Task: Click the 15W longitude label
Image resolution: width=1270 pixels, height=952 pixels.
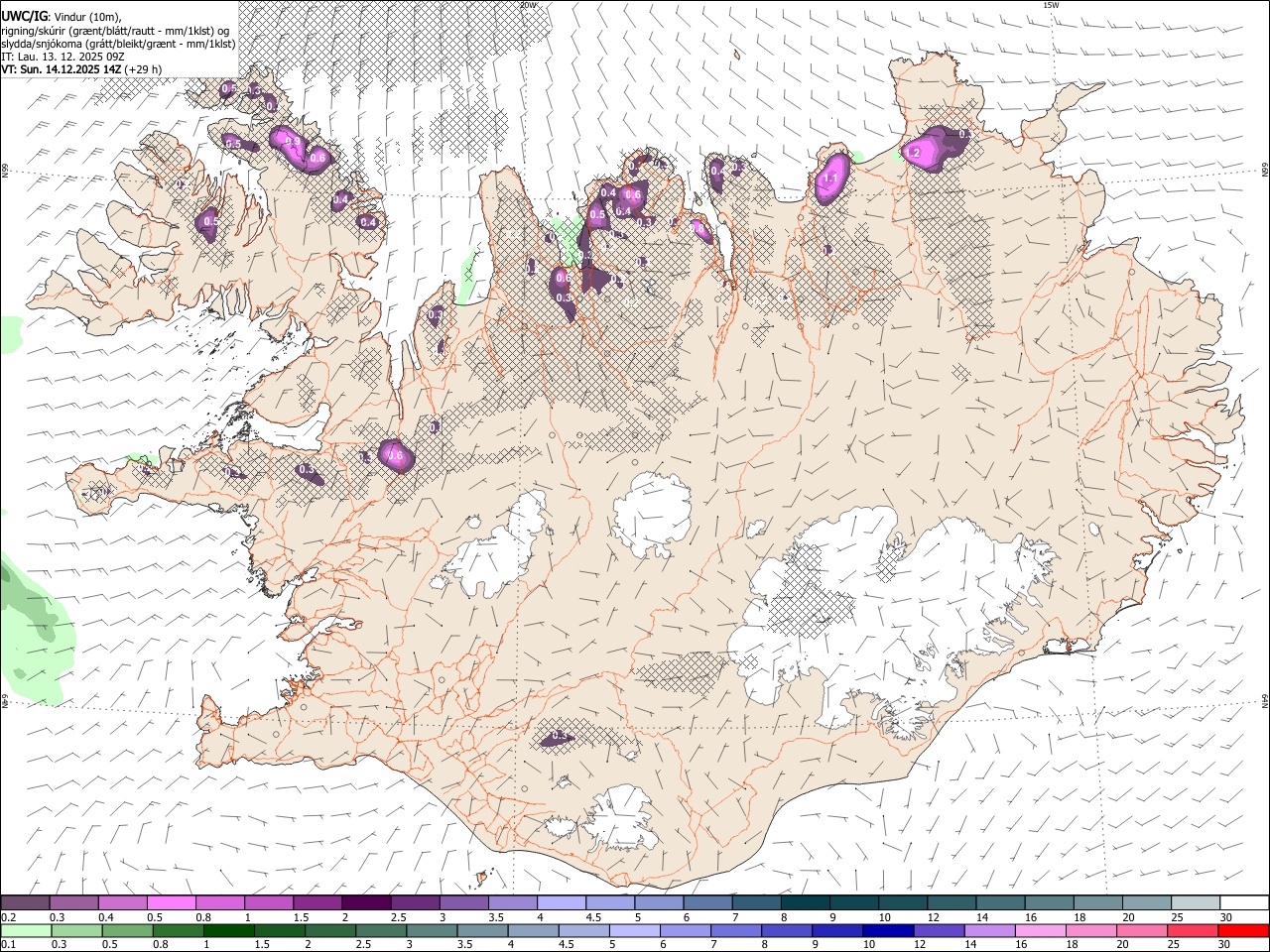Action: coord(1051,5)
